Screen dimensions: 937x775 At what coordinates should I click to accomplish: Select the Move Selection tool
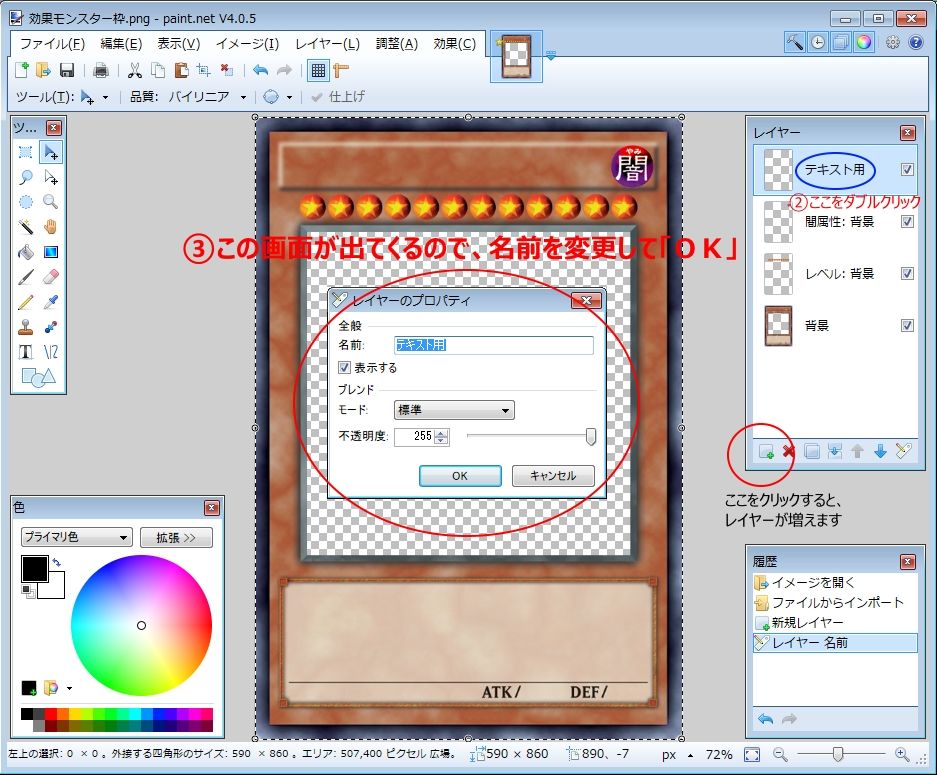51,177
